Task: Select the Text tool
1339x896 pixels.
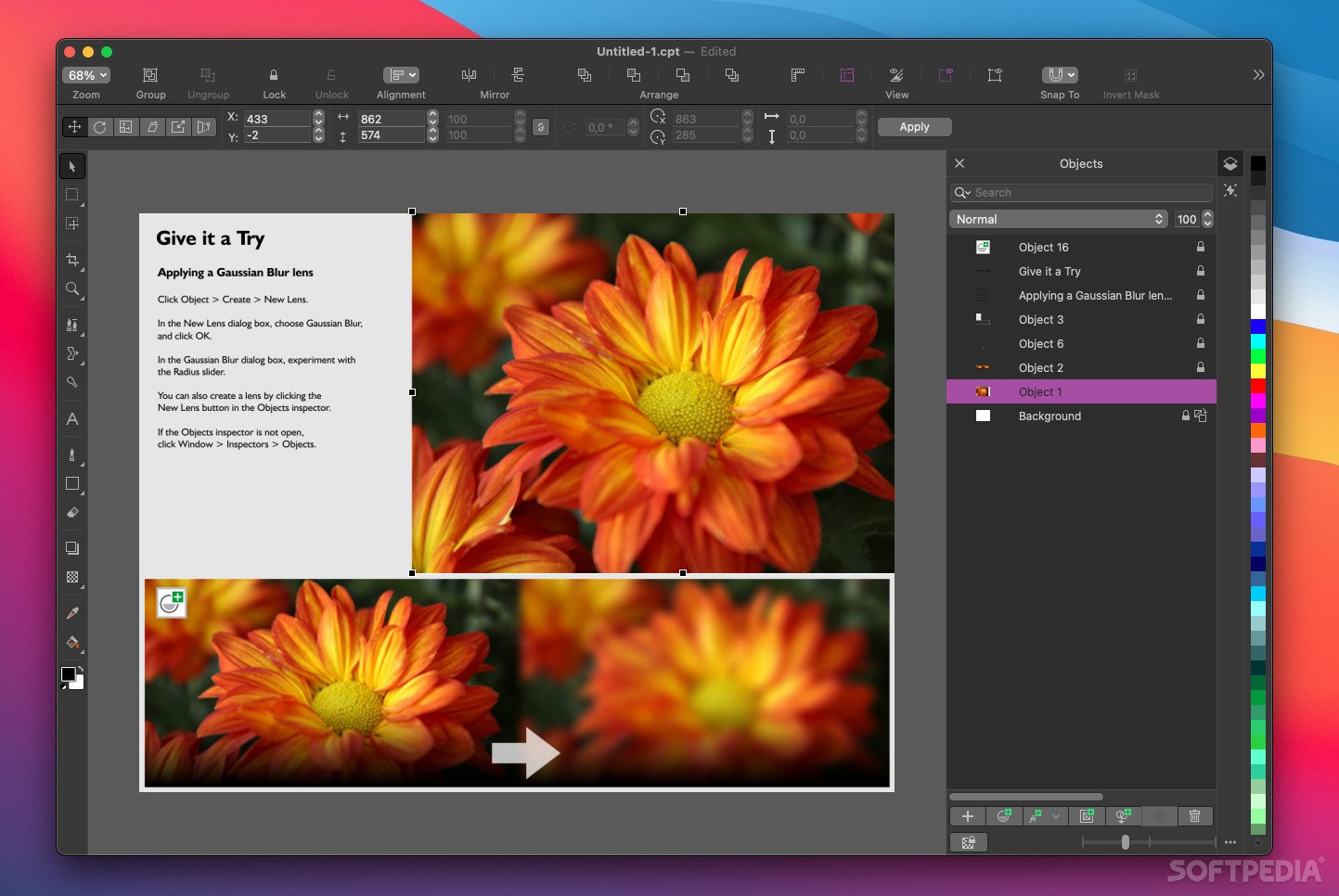Action: pos(72,419)
